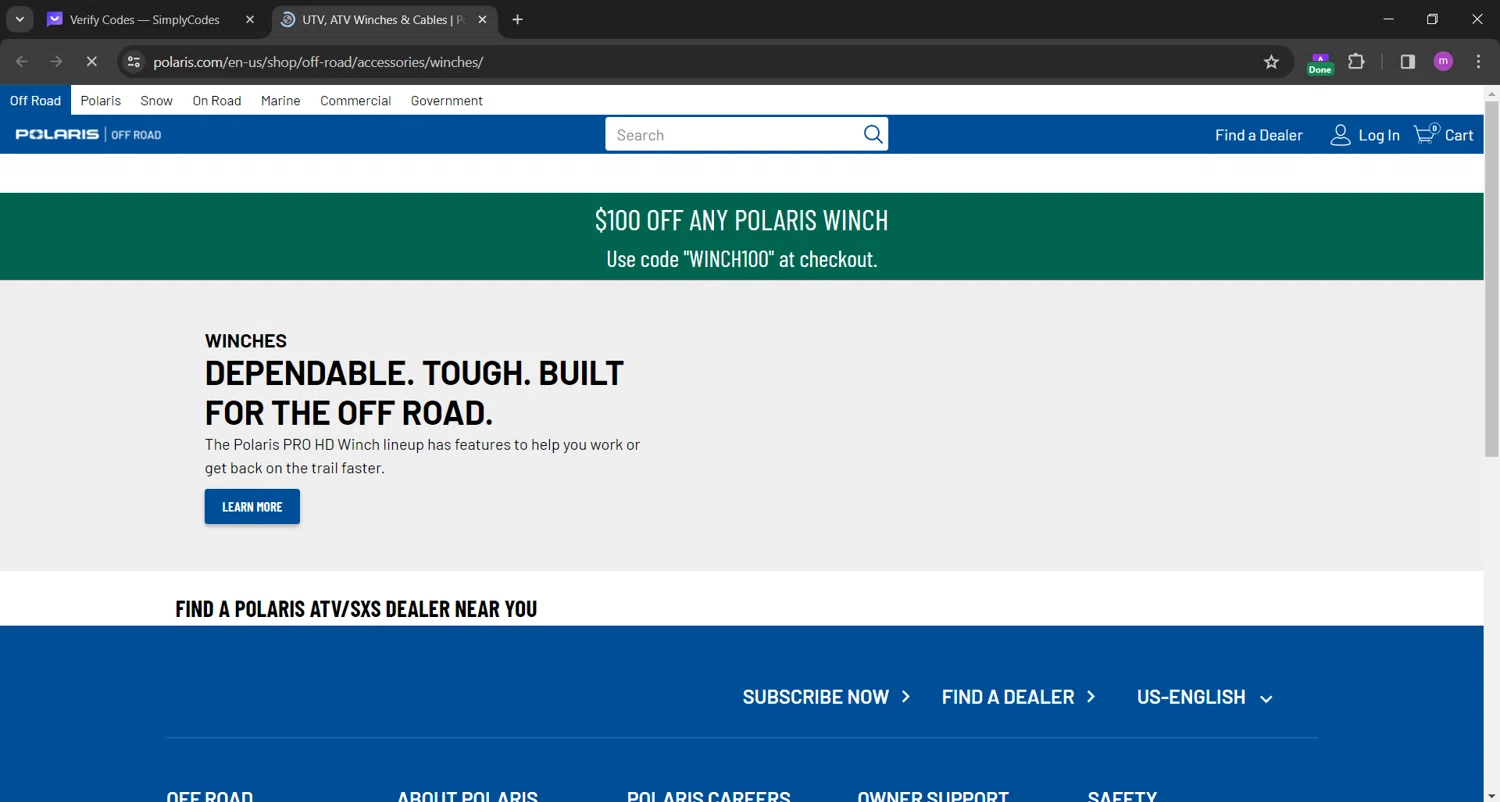Close the Verify Codes SimplyCodes tab
This screenshot has width=1500, height=802.
pos(250,19)
